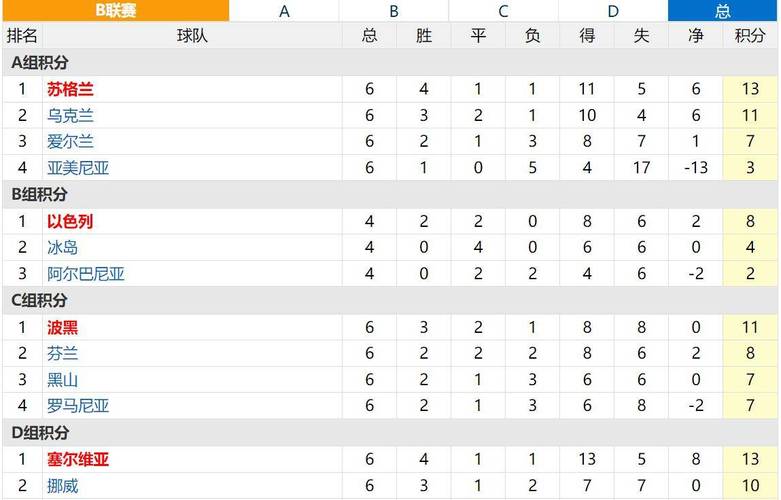This screenshot has width=781, height=500.
Task: Open the 苏格兰 team link
Action: 70,89
